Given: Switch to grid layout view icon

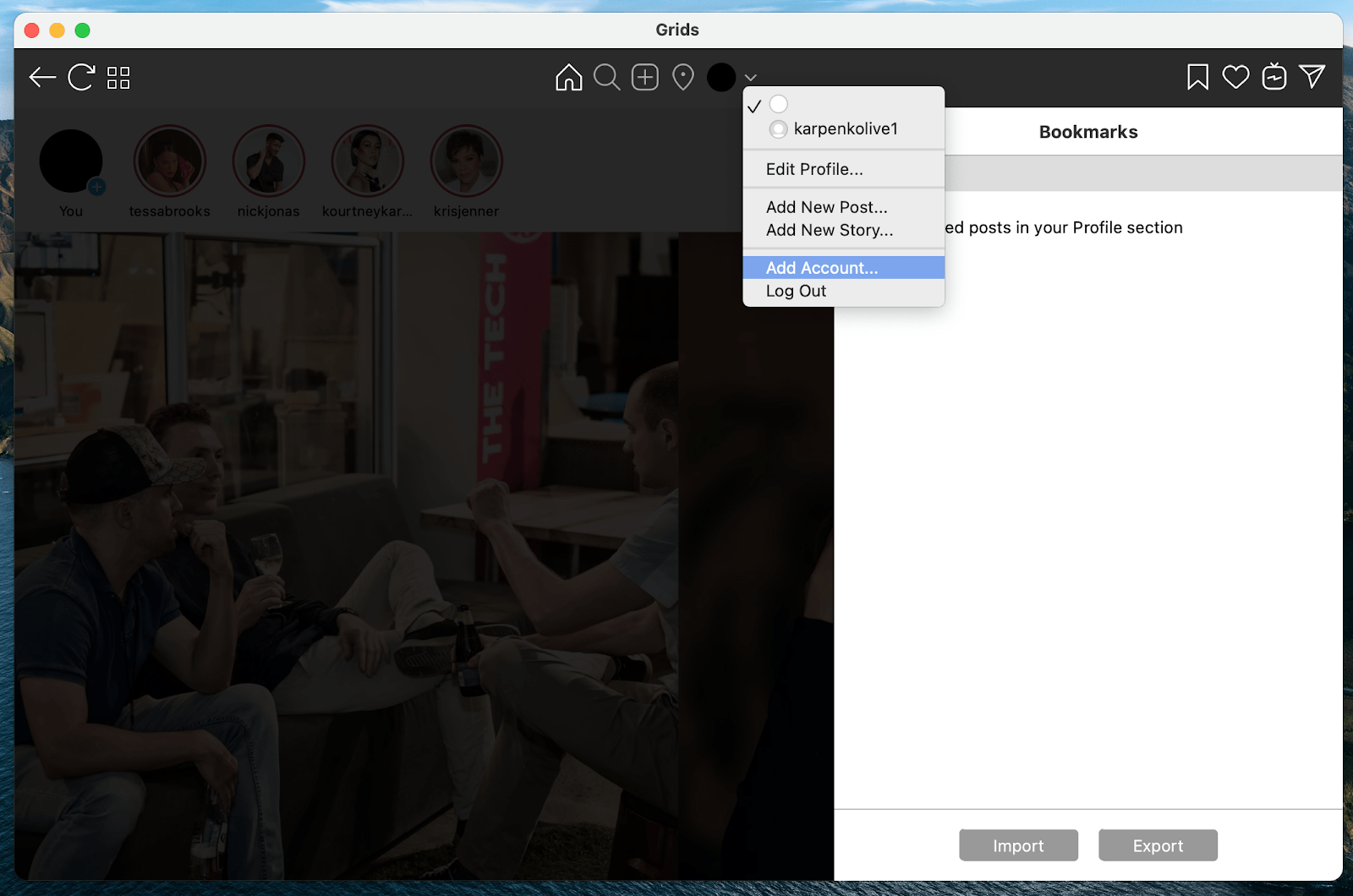Looking at the screenshot, I should (118, 78).
